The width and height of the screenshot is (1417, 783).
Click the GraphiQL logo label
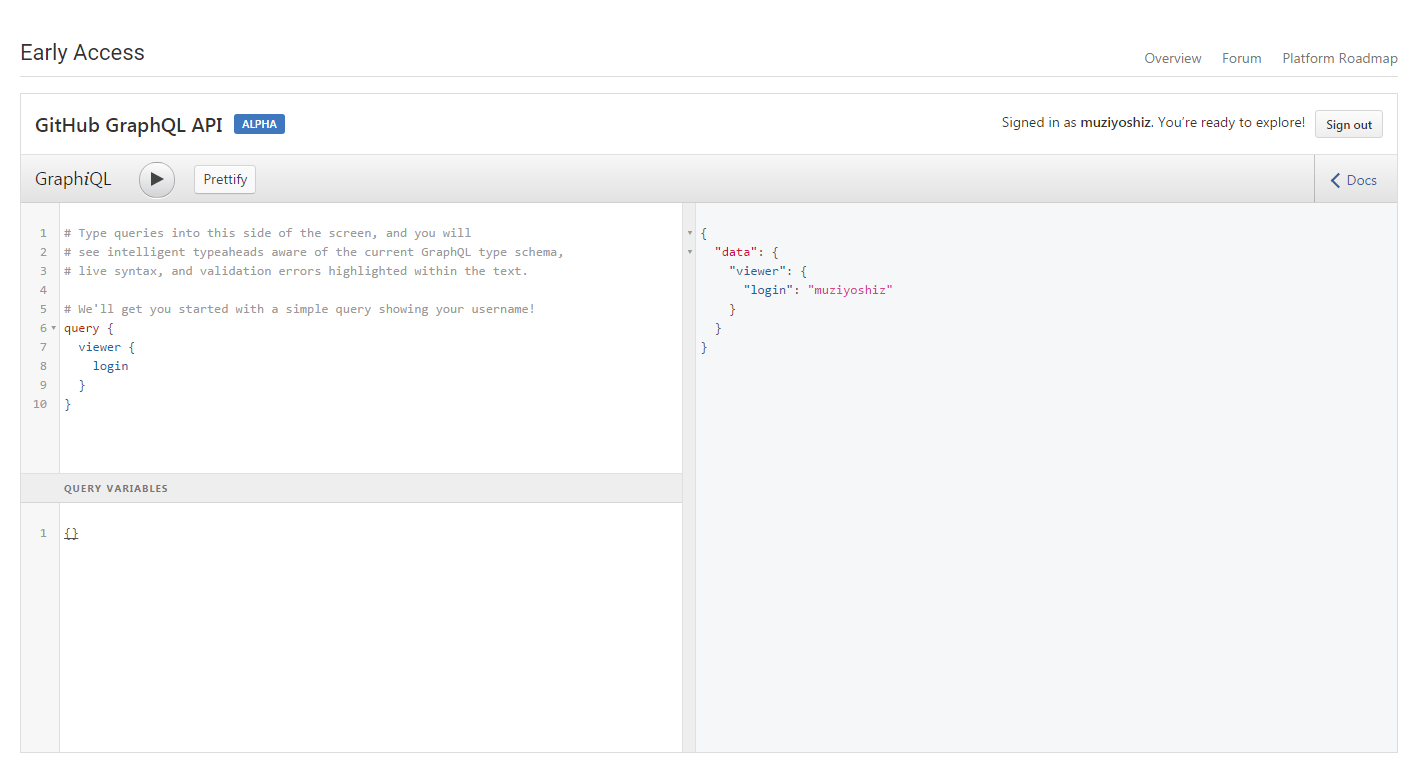pos(73,178)
